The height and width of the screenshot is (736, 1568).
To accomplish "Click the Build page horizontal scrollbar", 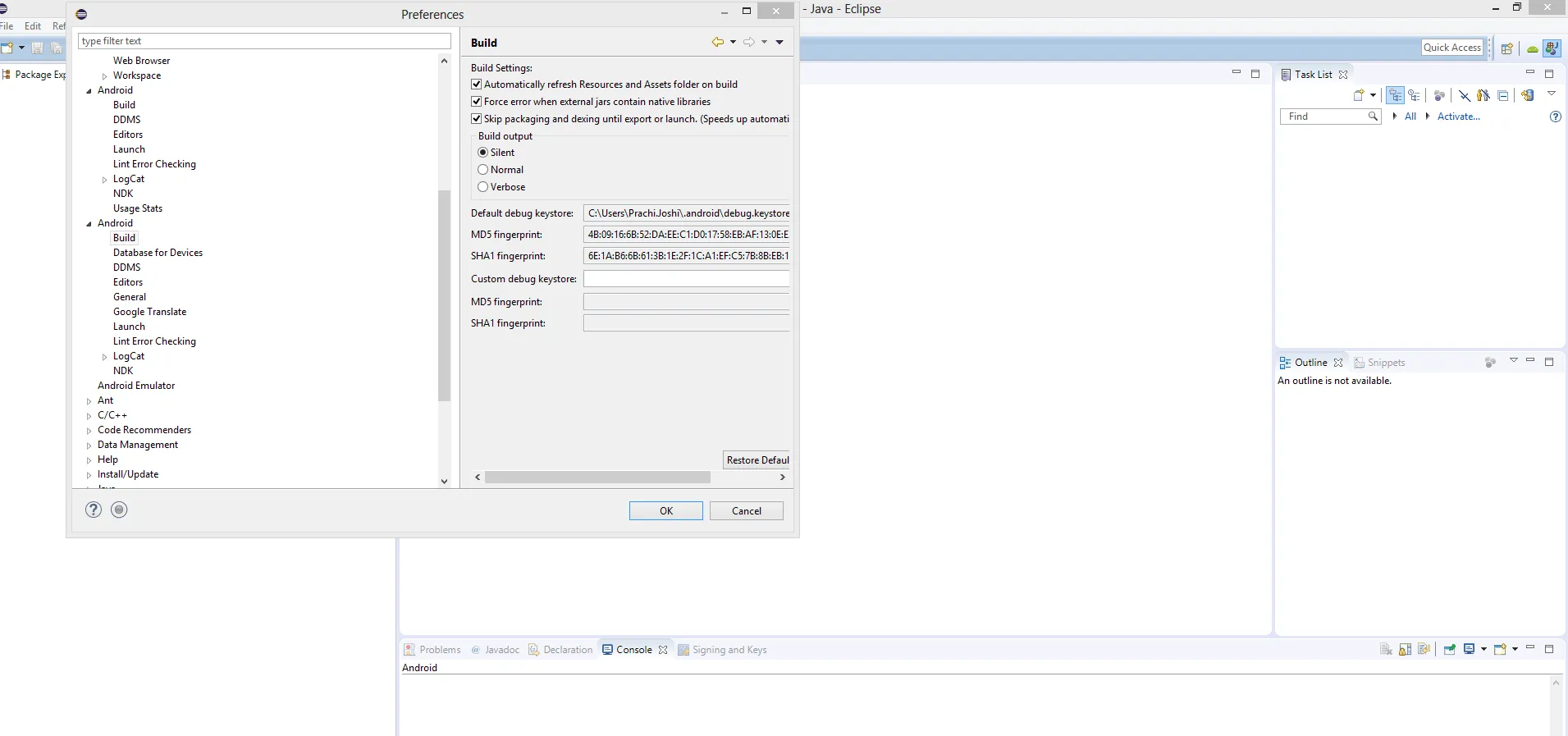I will pos(597,477).
